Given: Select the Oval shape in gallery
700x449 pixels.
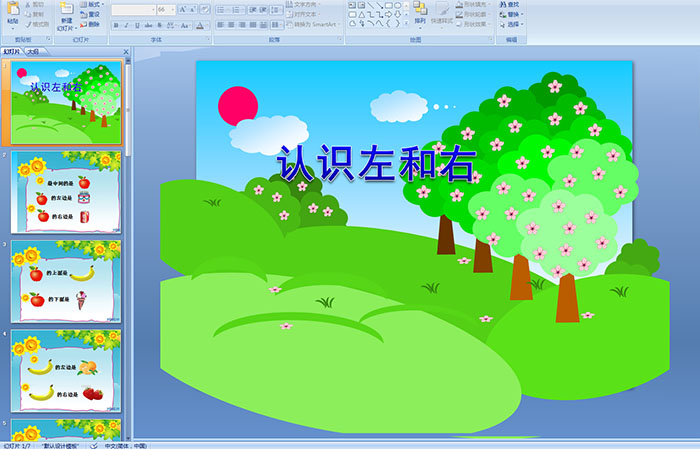Looking at the screenshot, I should (397, 5).
